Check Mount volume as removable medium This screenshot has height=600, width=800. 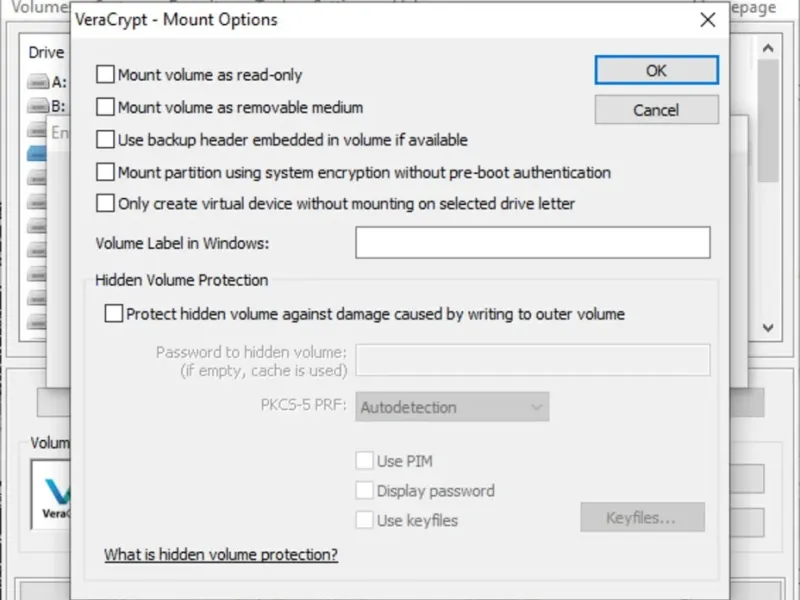tap(105, 107)
